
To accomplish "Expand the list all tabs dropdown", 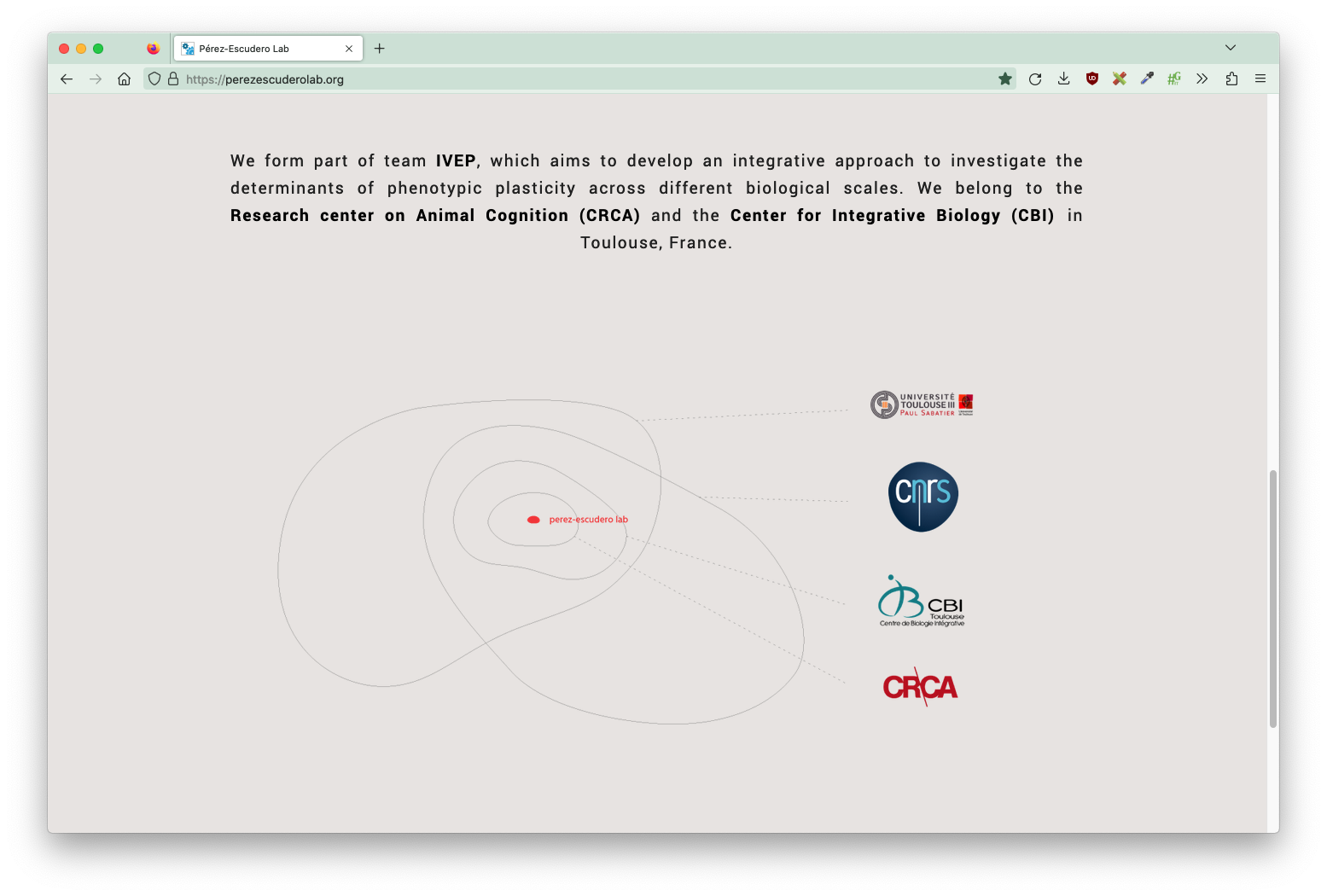I will (x=1231, y=48).
